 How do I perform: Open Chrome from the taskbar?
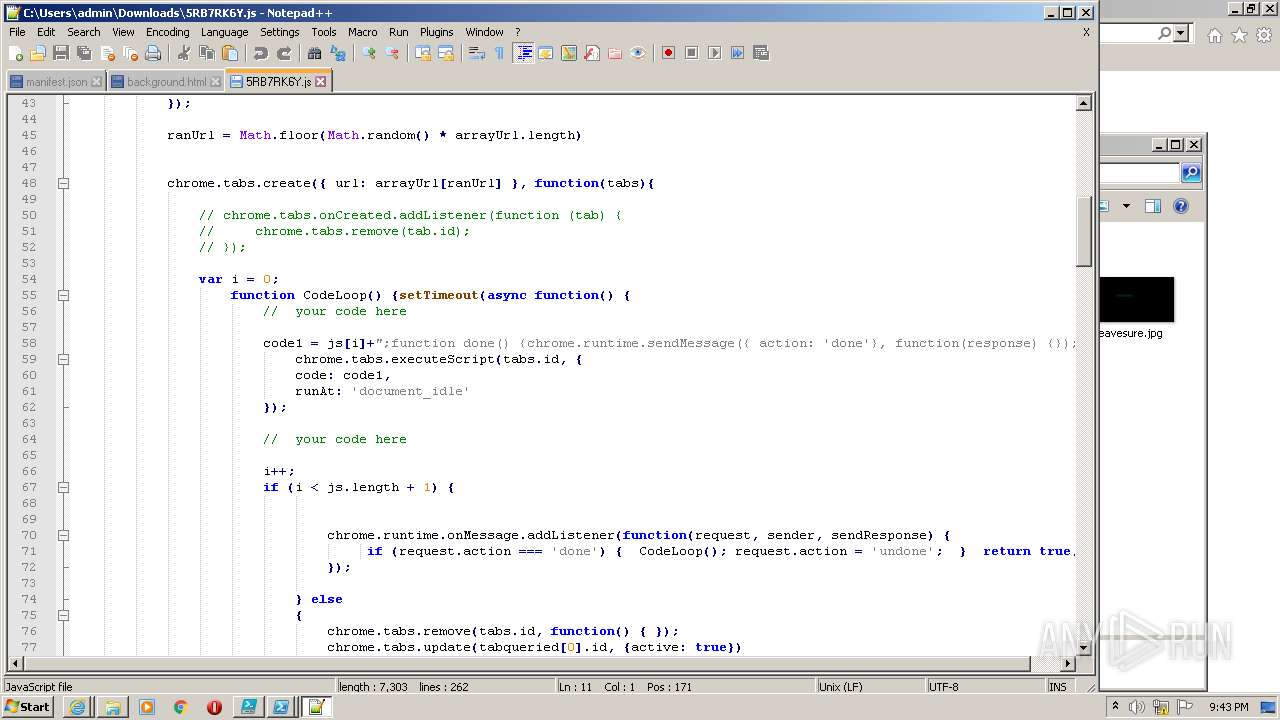pos(180,707)
